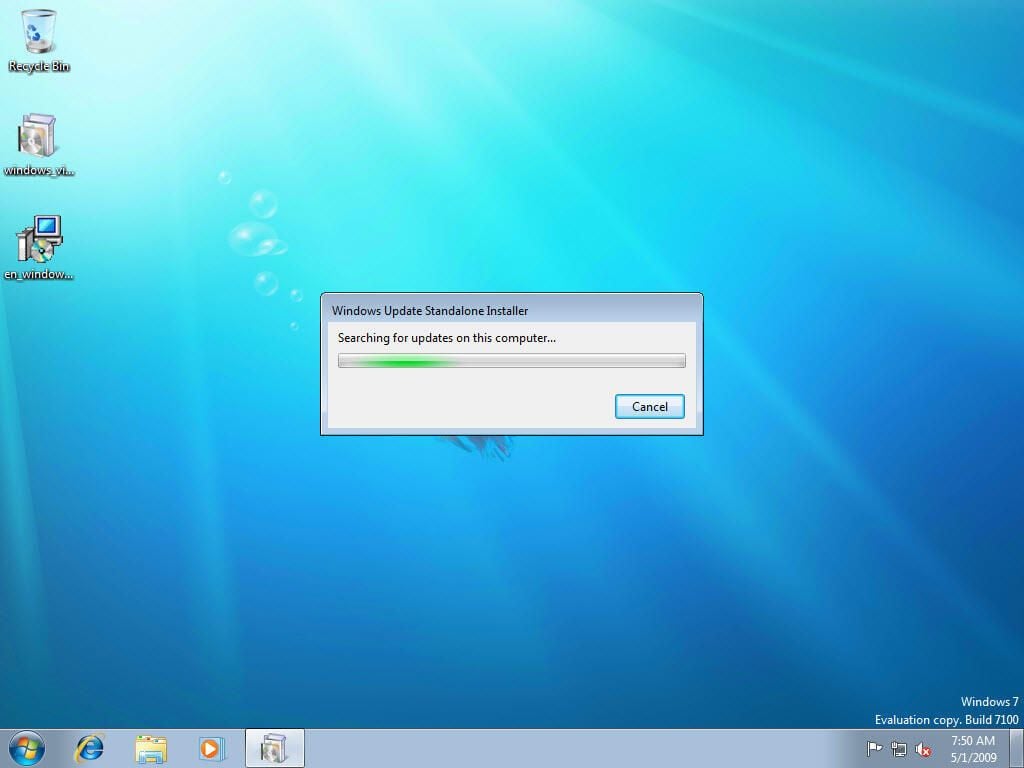Open the Action Center flag tray icon
The height and width of the screenshot is (768, 1024).
click(x=874, y=749)
